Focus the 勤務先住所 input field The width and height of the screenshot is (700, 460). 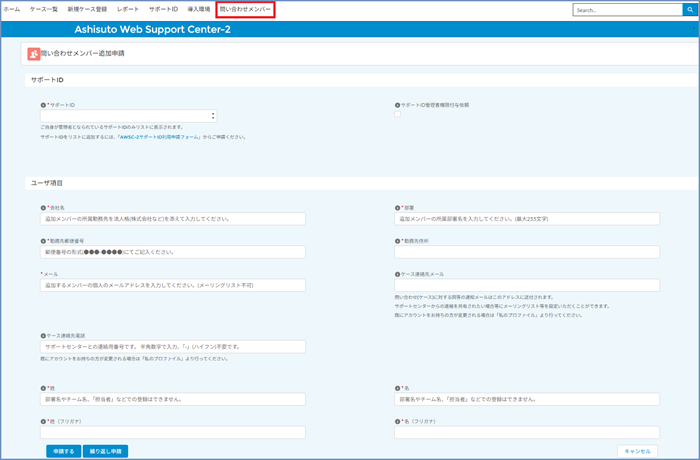527,252
